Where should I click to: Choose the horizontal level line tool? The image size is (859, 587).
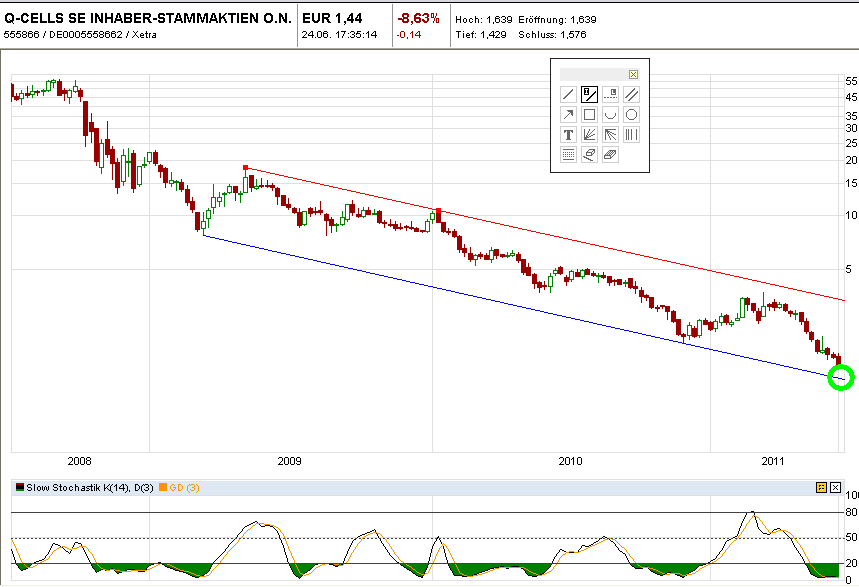tap(610, 95)
